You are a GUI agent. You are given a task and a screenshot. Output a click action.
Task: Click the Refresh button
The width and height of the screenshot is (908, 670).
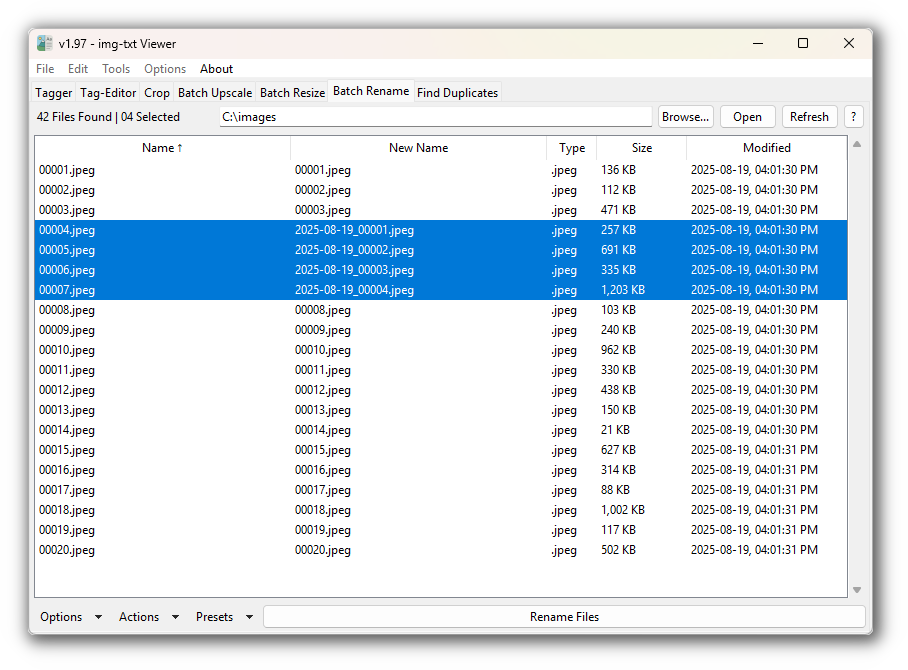[810, 117]
